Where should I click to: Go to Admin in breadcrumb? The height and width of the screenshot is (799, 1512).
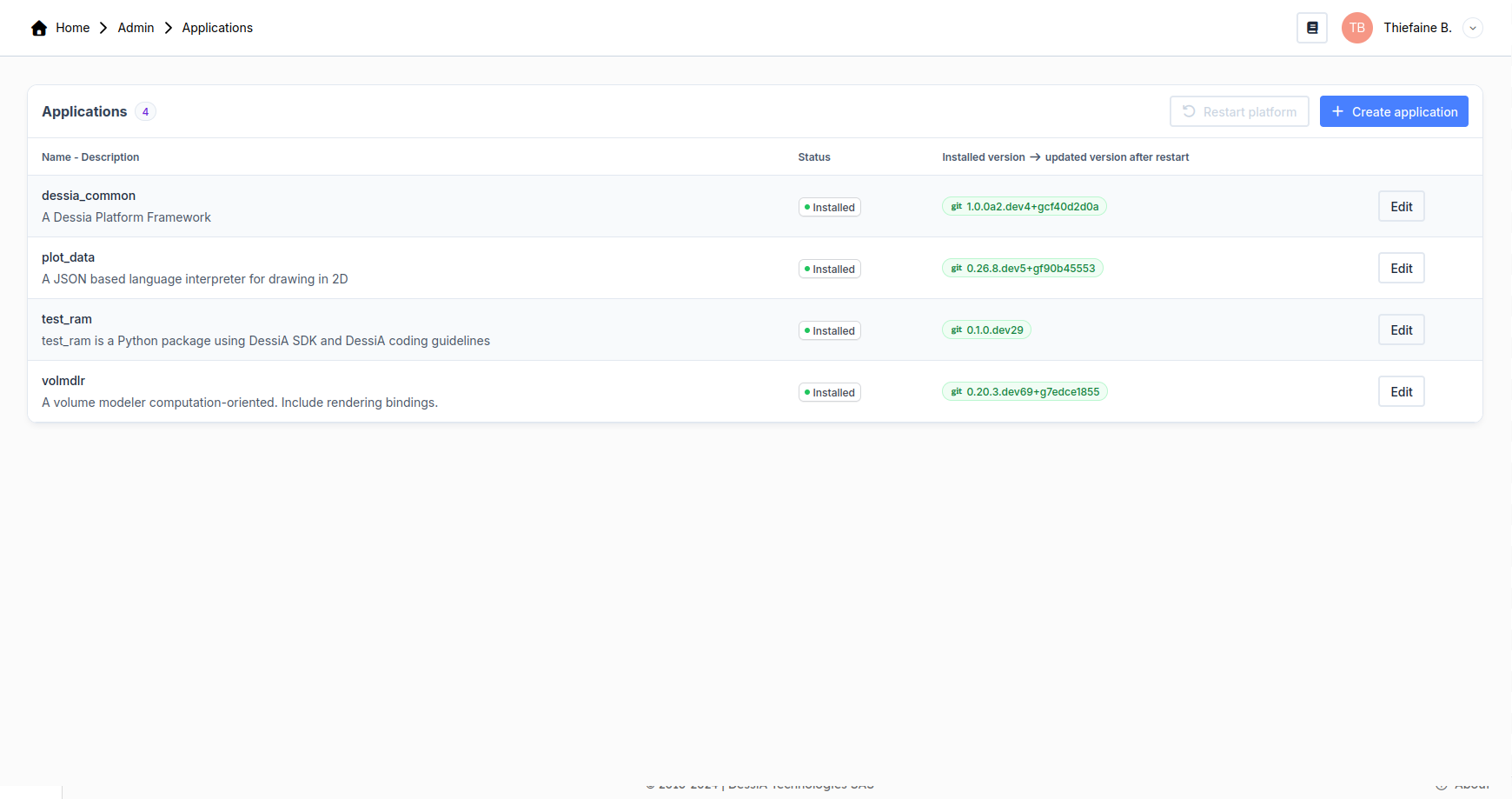click(x=136, y=28)
